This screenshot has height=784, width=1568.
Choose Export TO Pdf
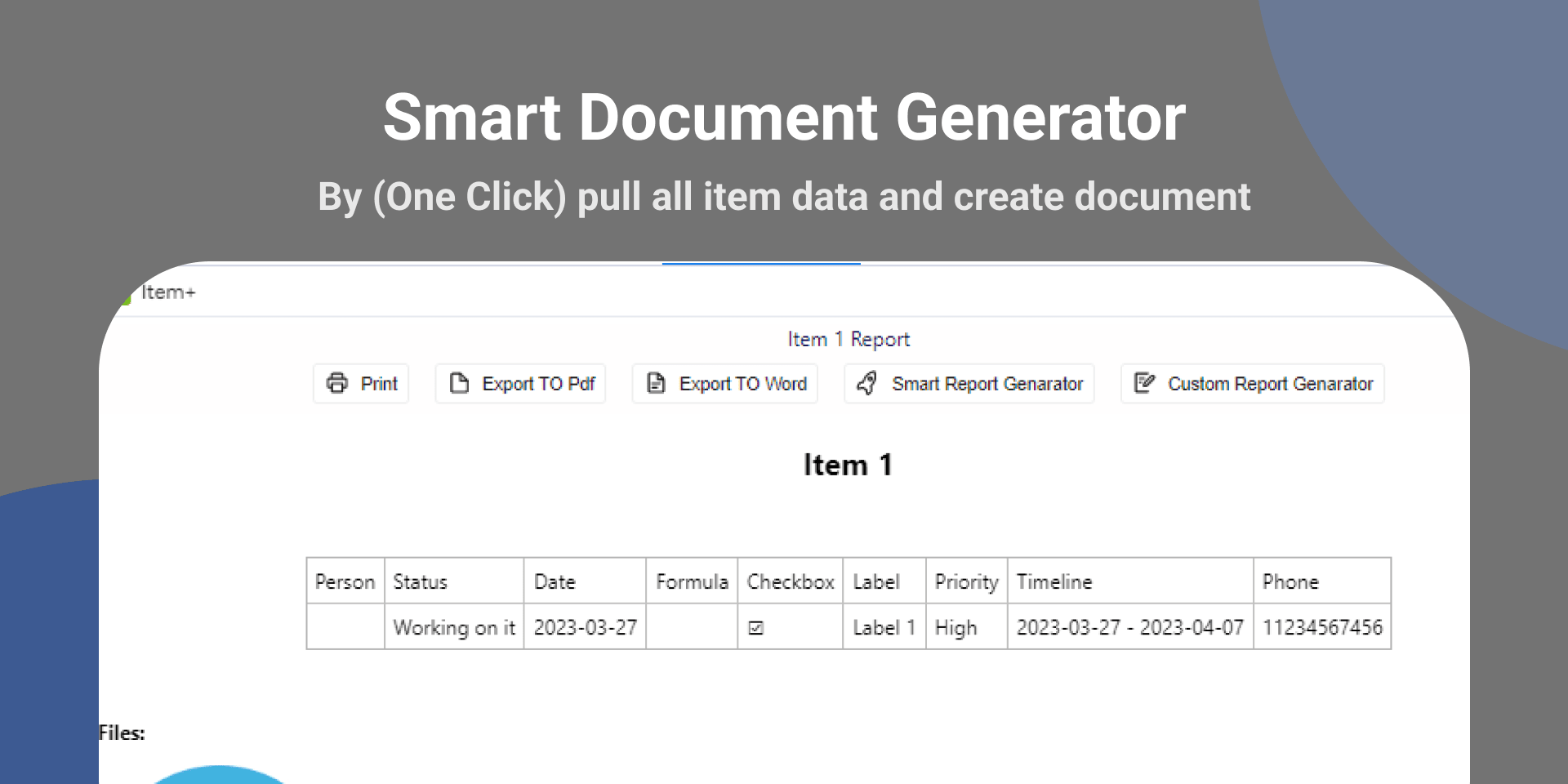520,384
